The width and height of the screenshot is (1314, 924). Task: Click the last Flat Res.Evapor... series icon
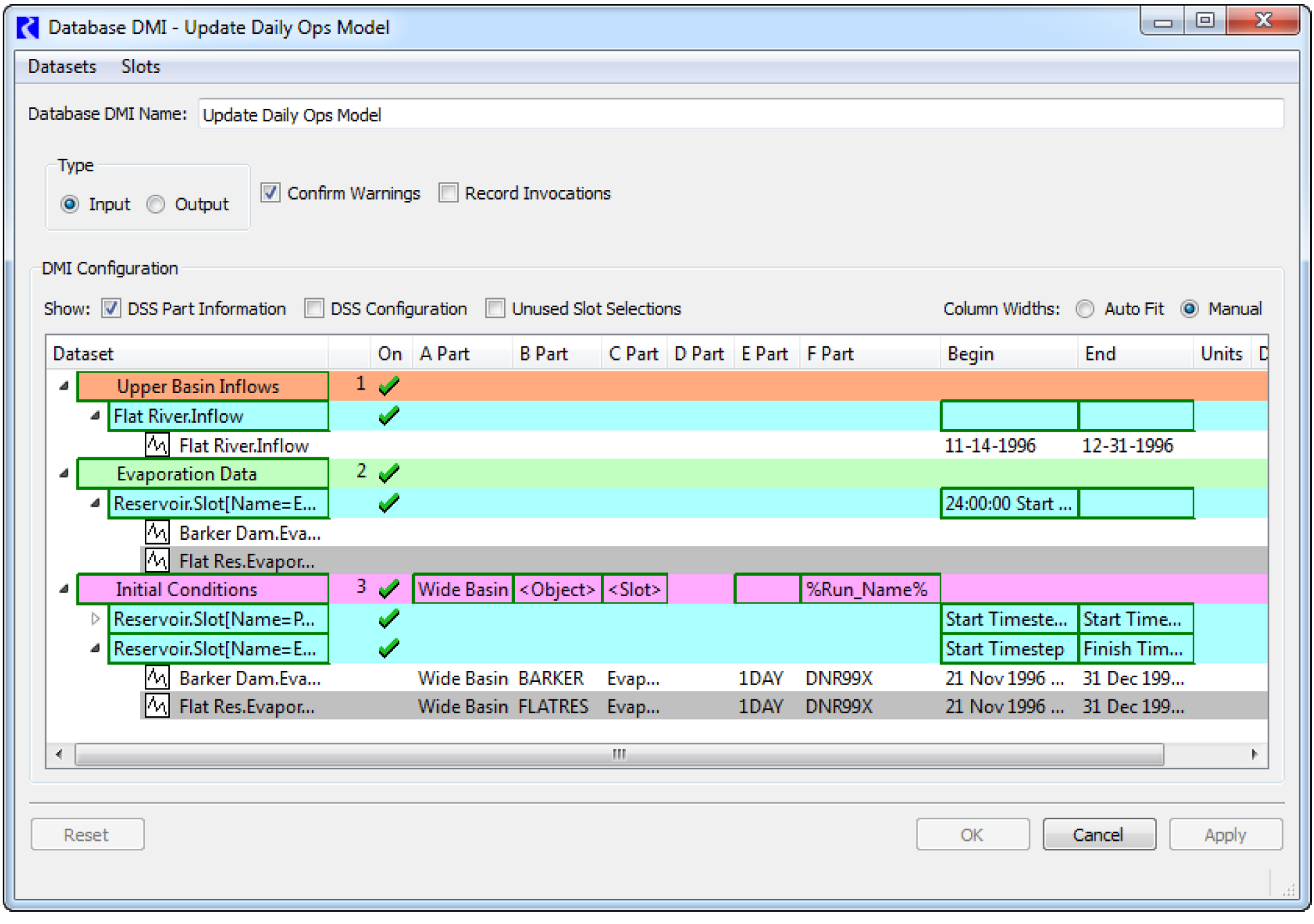coord(157,706)
